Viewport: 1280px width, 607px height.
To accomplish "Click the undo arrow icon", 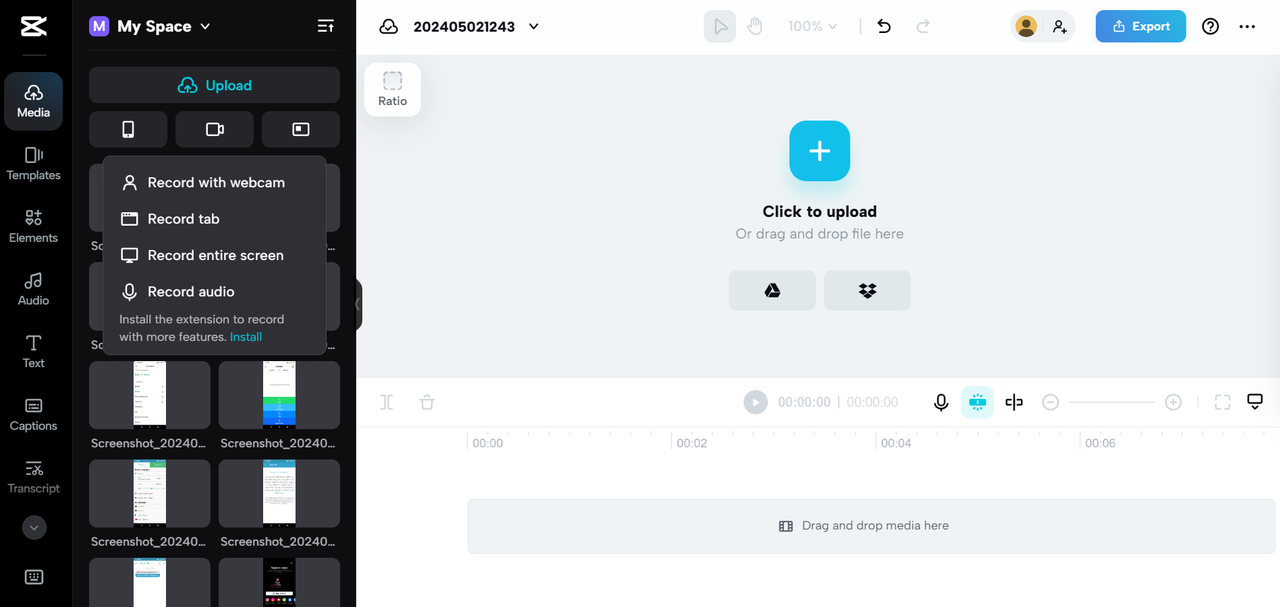I will coord(884,27).
